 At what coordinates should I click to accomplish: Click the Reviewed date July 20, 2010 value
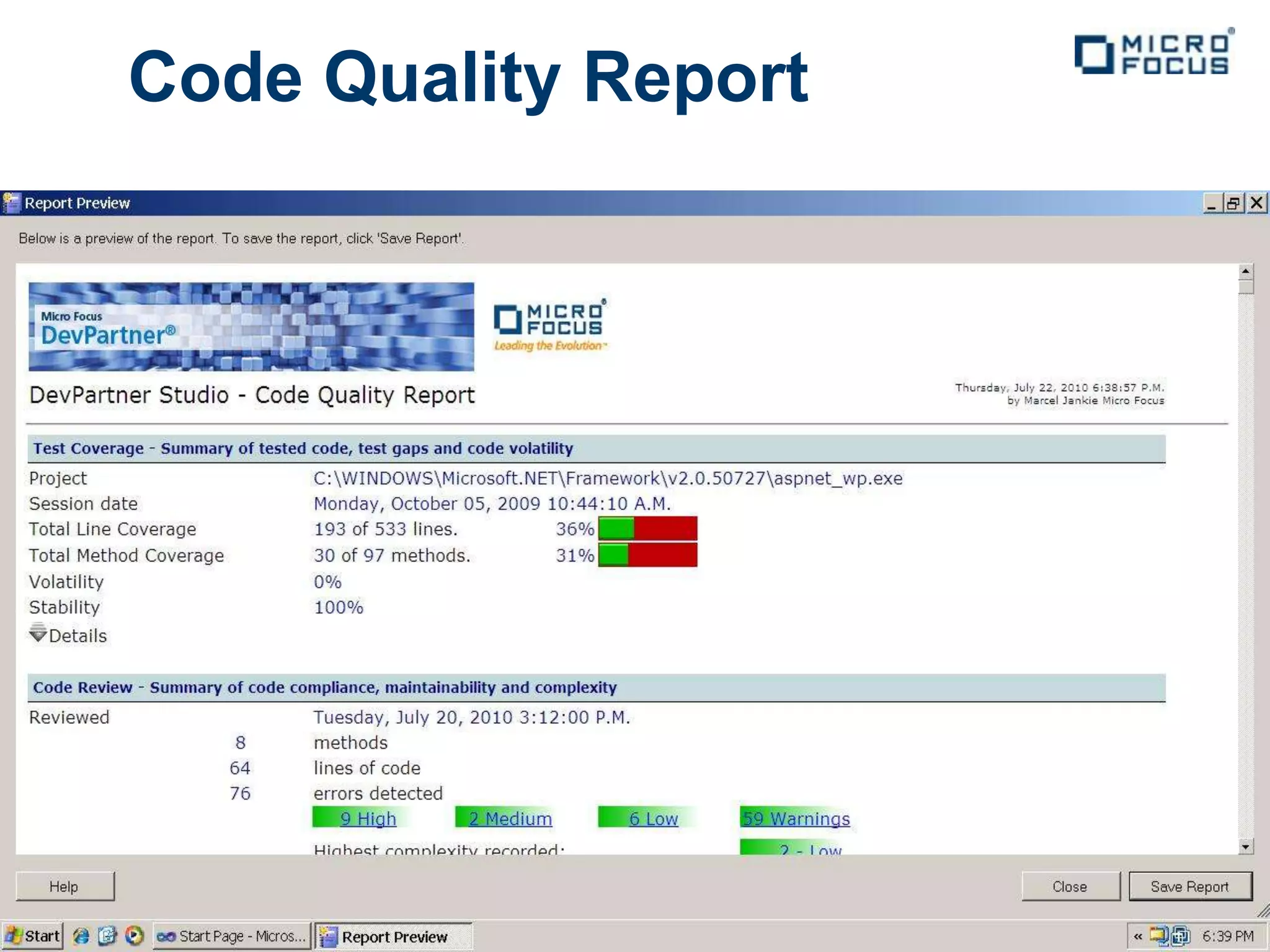(472, 718)
